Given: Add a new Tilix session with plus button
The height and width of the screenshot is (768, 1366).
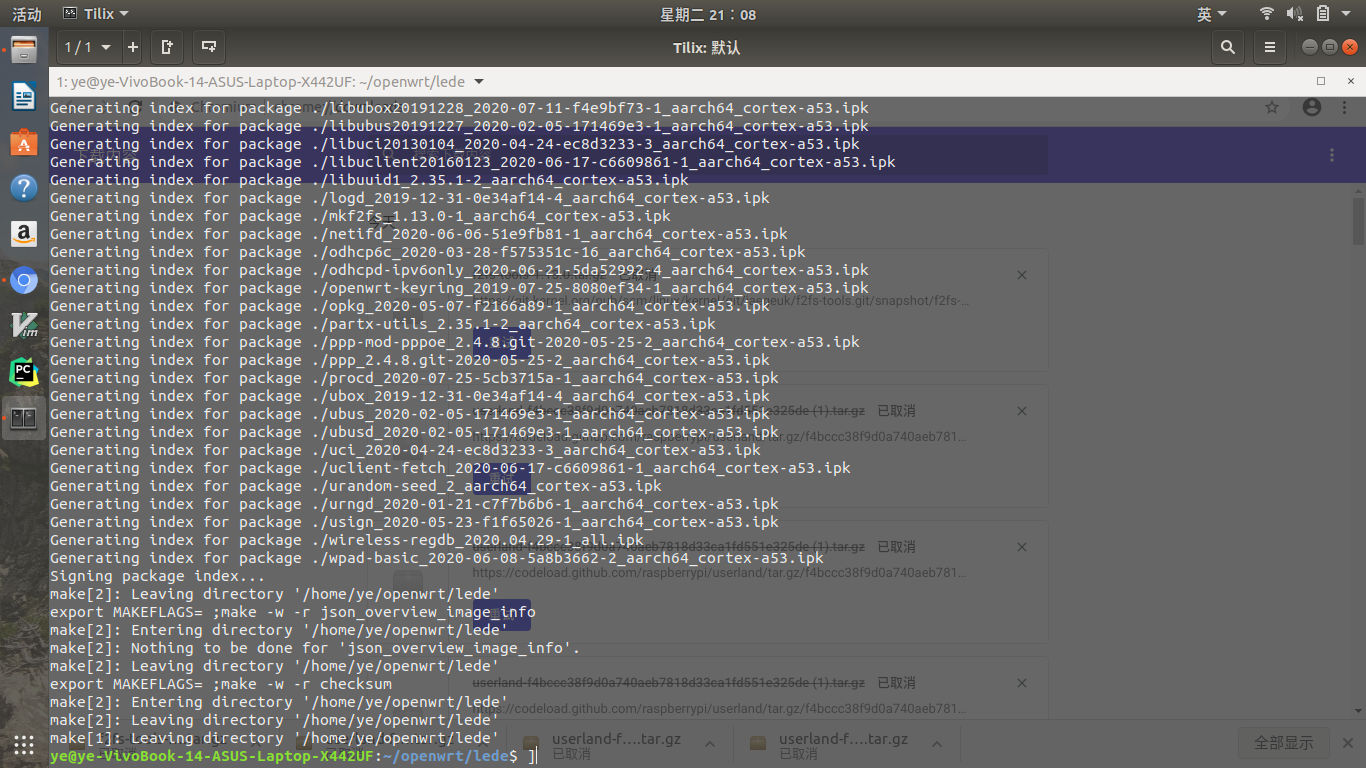Looking at the screenshot, I should (x=133, y=47).
